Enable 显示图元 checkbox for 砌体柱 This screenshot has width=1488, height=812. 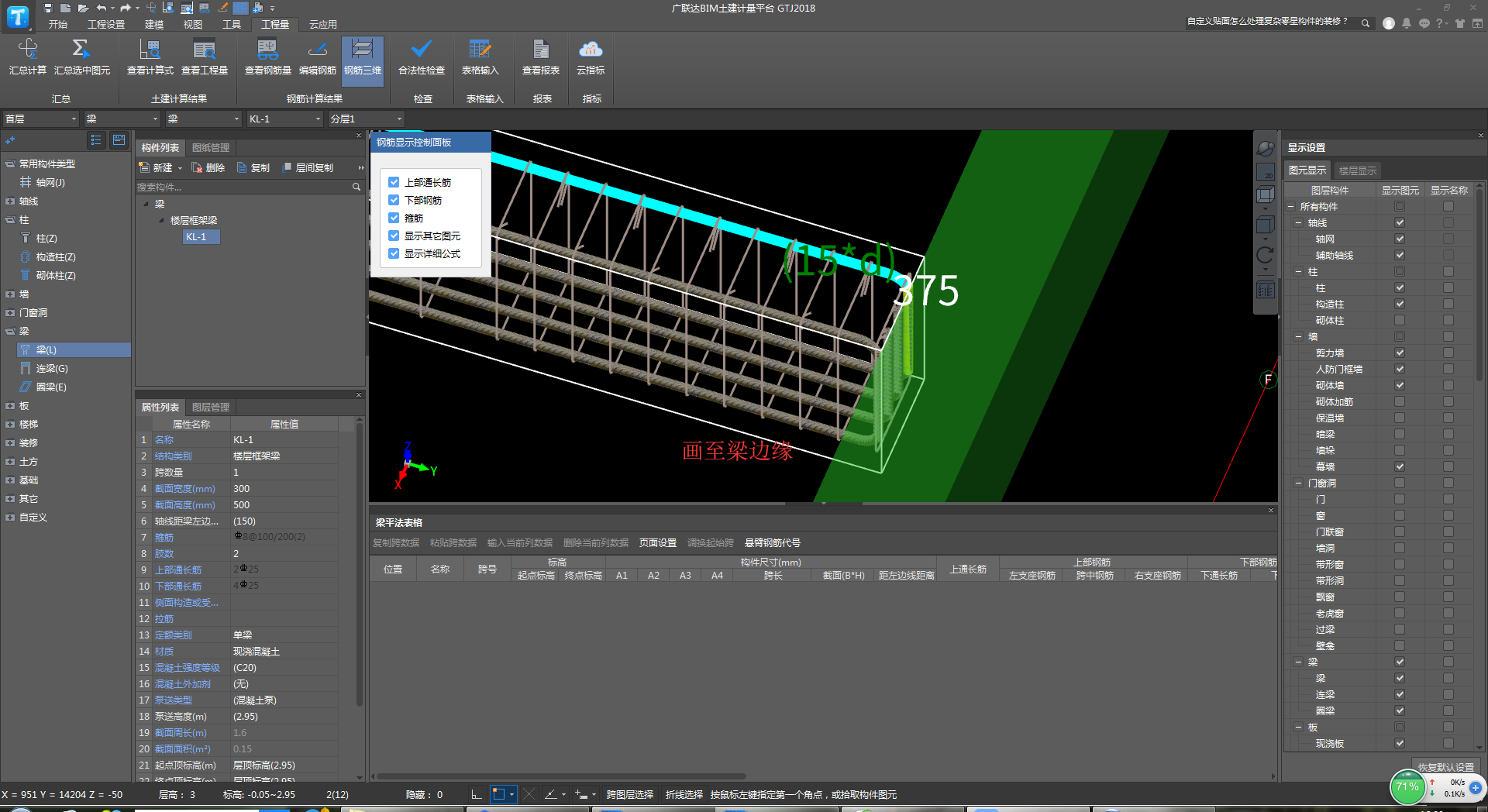pos(1400,320)
